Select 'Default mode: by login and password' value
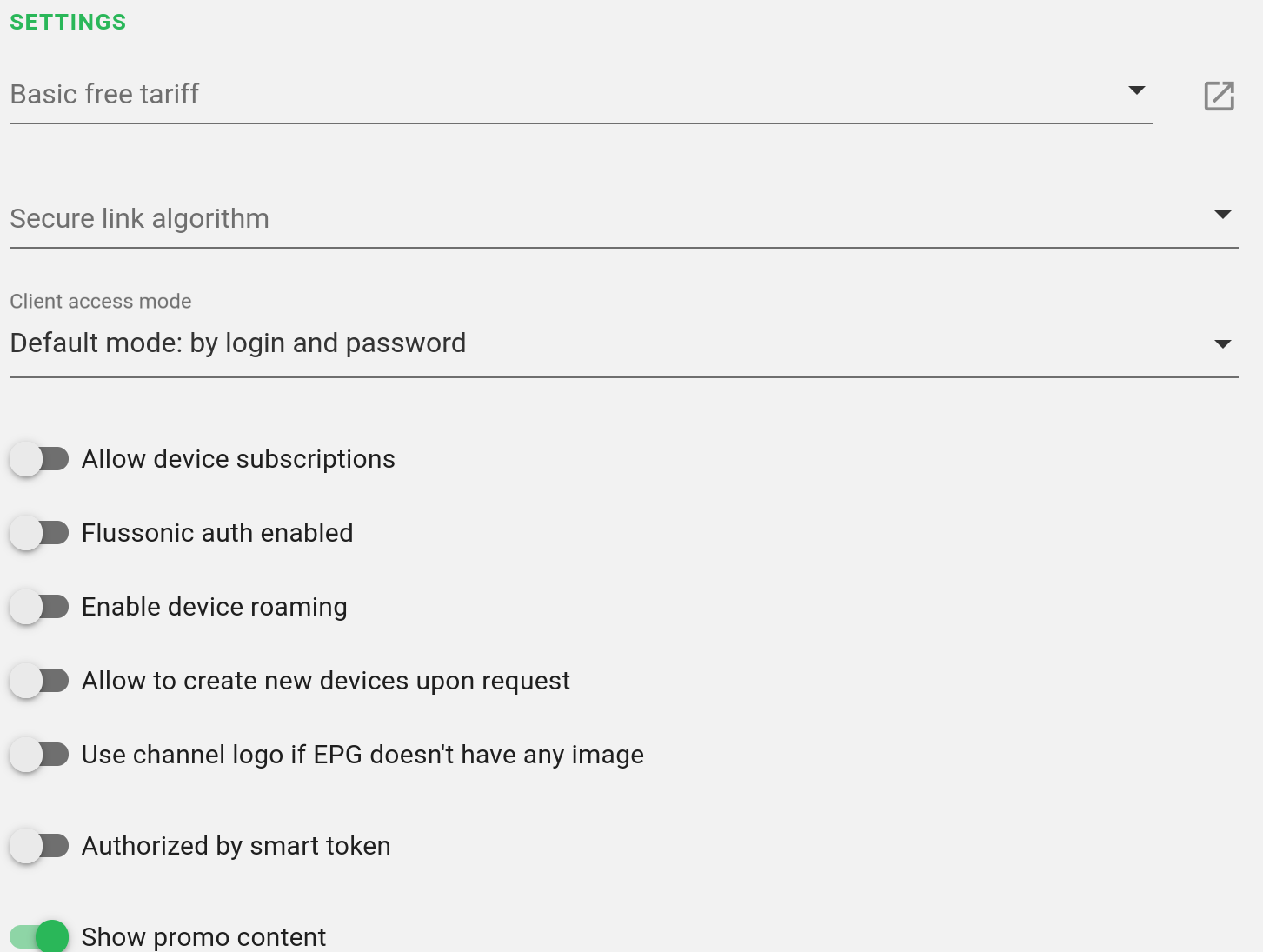The width and height of the screenshot is (1263, 952). [x=237, y=343]
